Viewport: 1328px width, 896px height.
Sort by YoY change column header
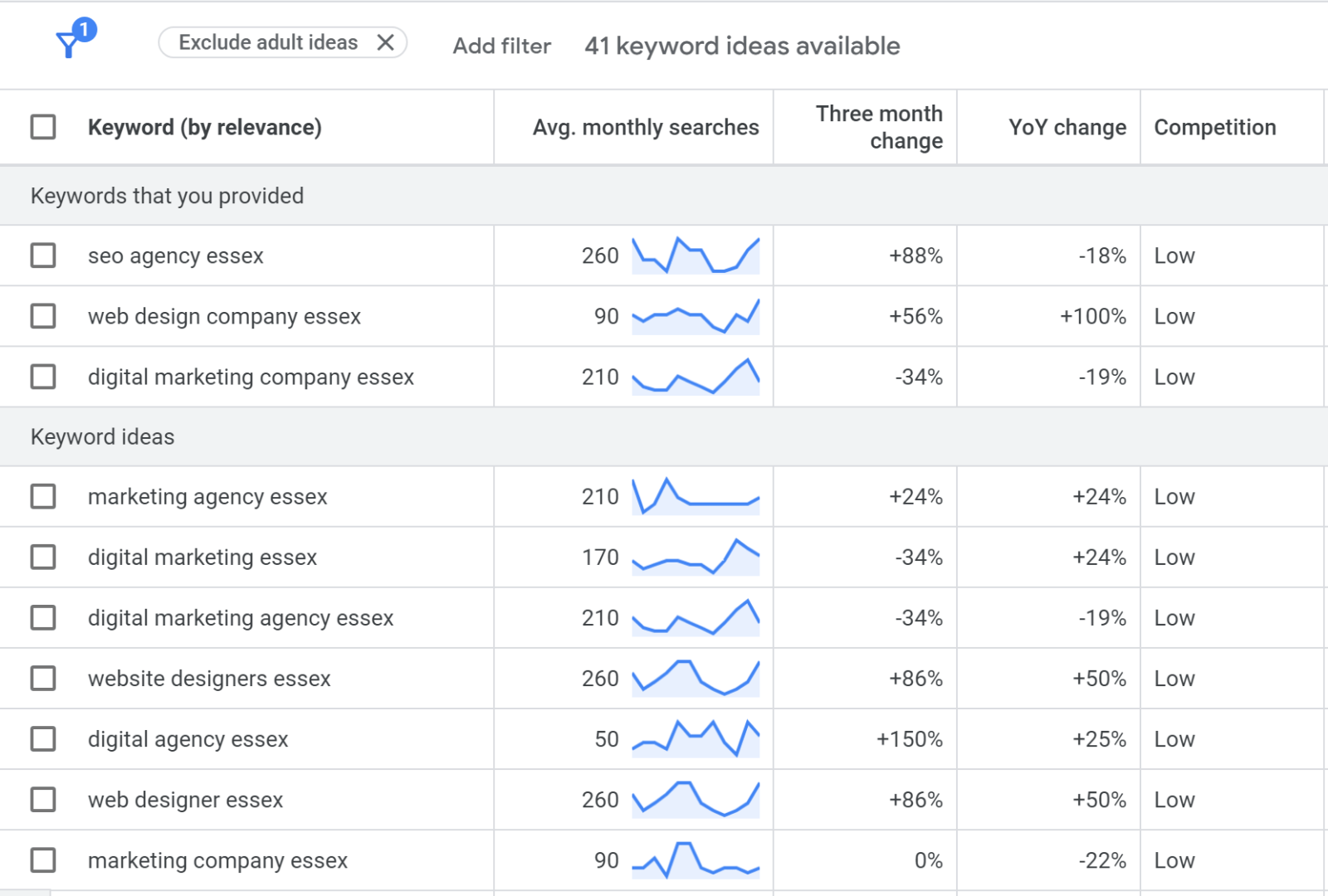[1067, 127]
